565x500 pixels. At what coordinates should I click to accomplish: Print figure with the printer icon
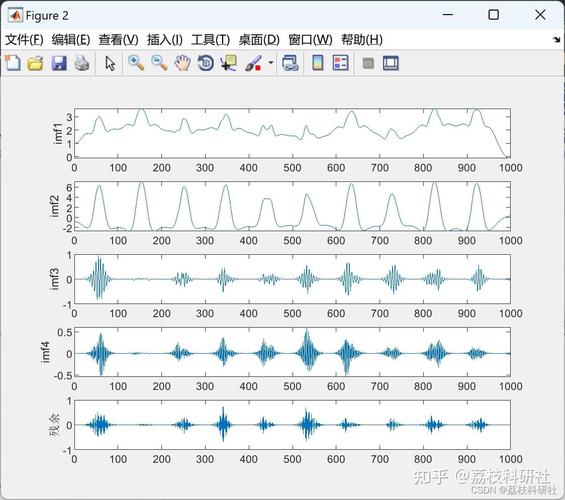tap(82, 63)
